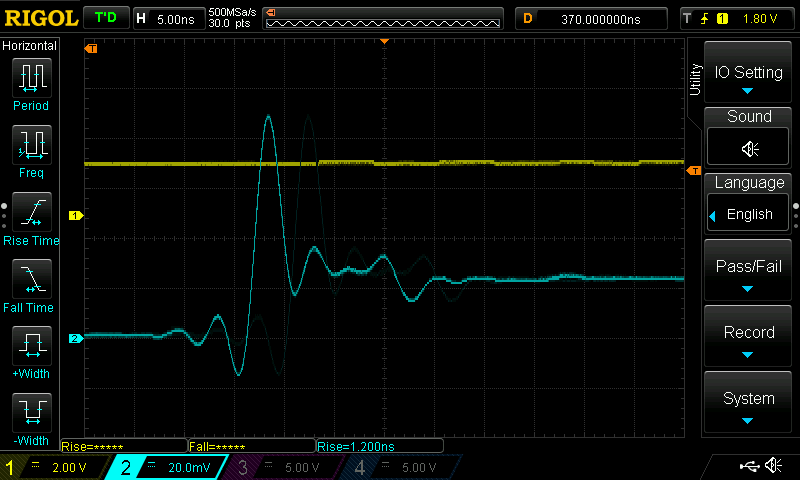
Task: Select the -Width measurement icon
Action: pyautogui.click(x=32, y=412)
